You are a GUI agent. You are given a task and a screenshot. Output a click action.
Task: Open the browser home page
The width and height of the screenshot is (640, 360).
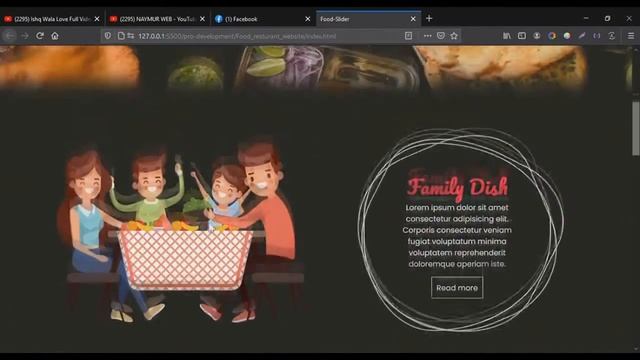(x=55, y=36)
